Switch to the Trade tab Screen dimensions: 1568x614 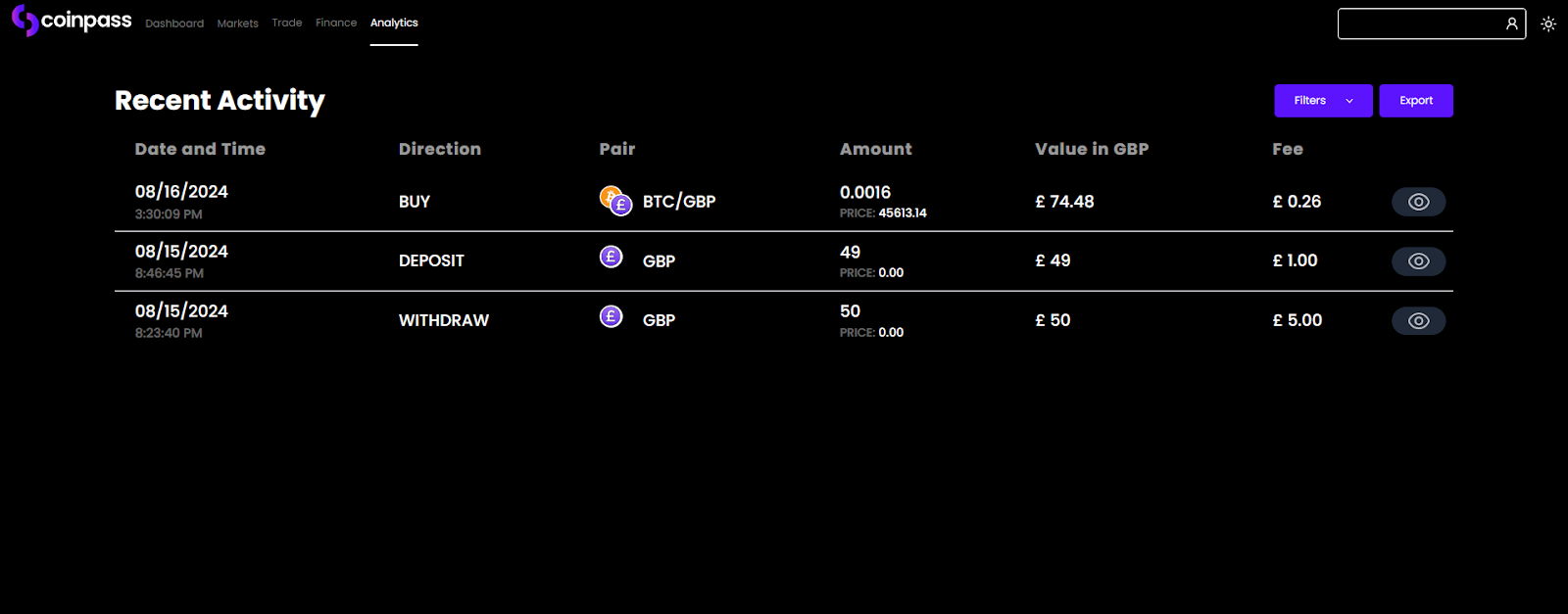pos(287,23)
